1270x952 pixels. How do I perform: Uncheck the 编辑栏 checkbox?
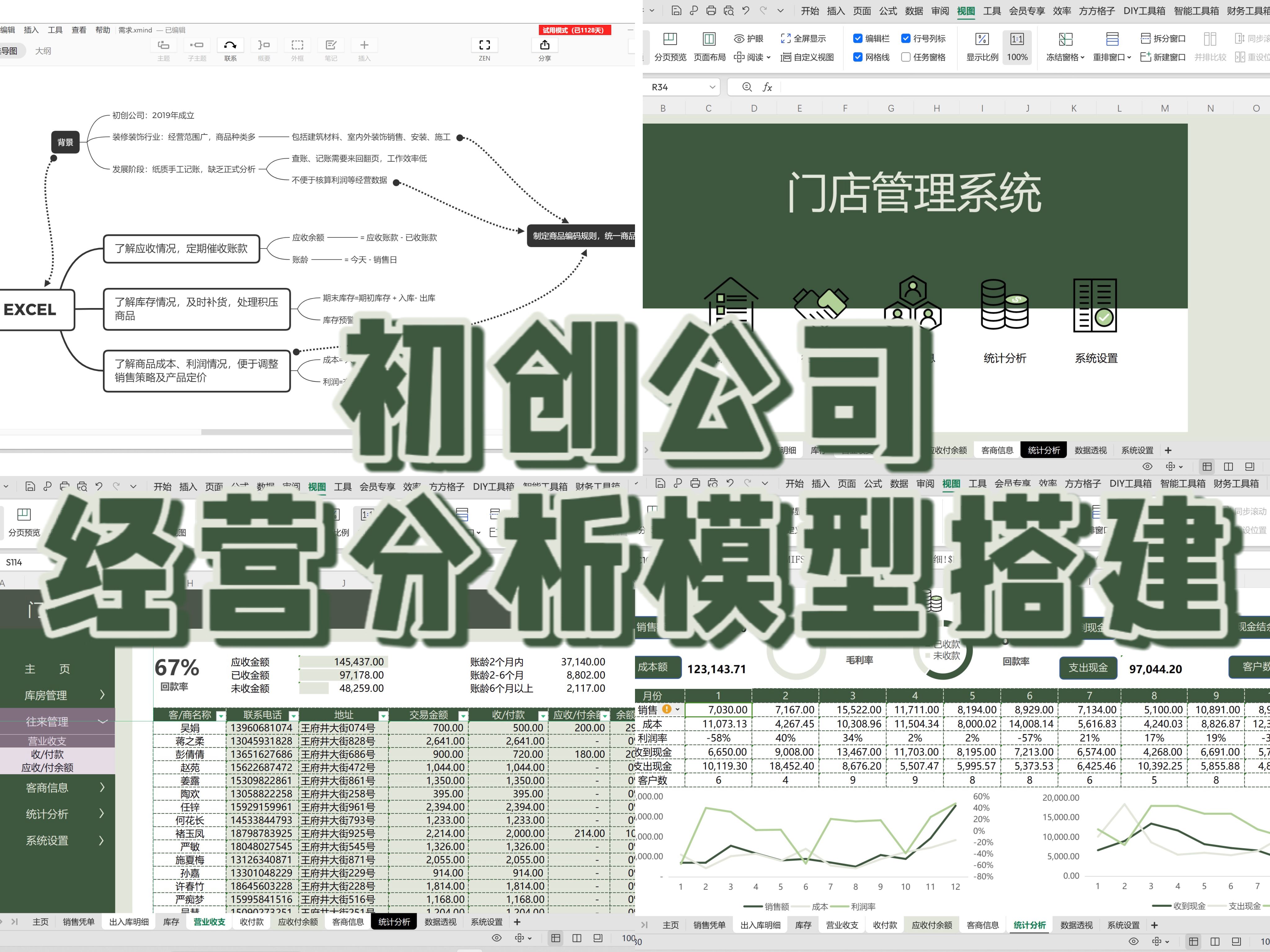[858, 38]
